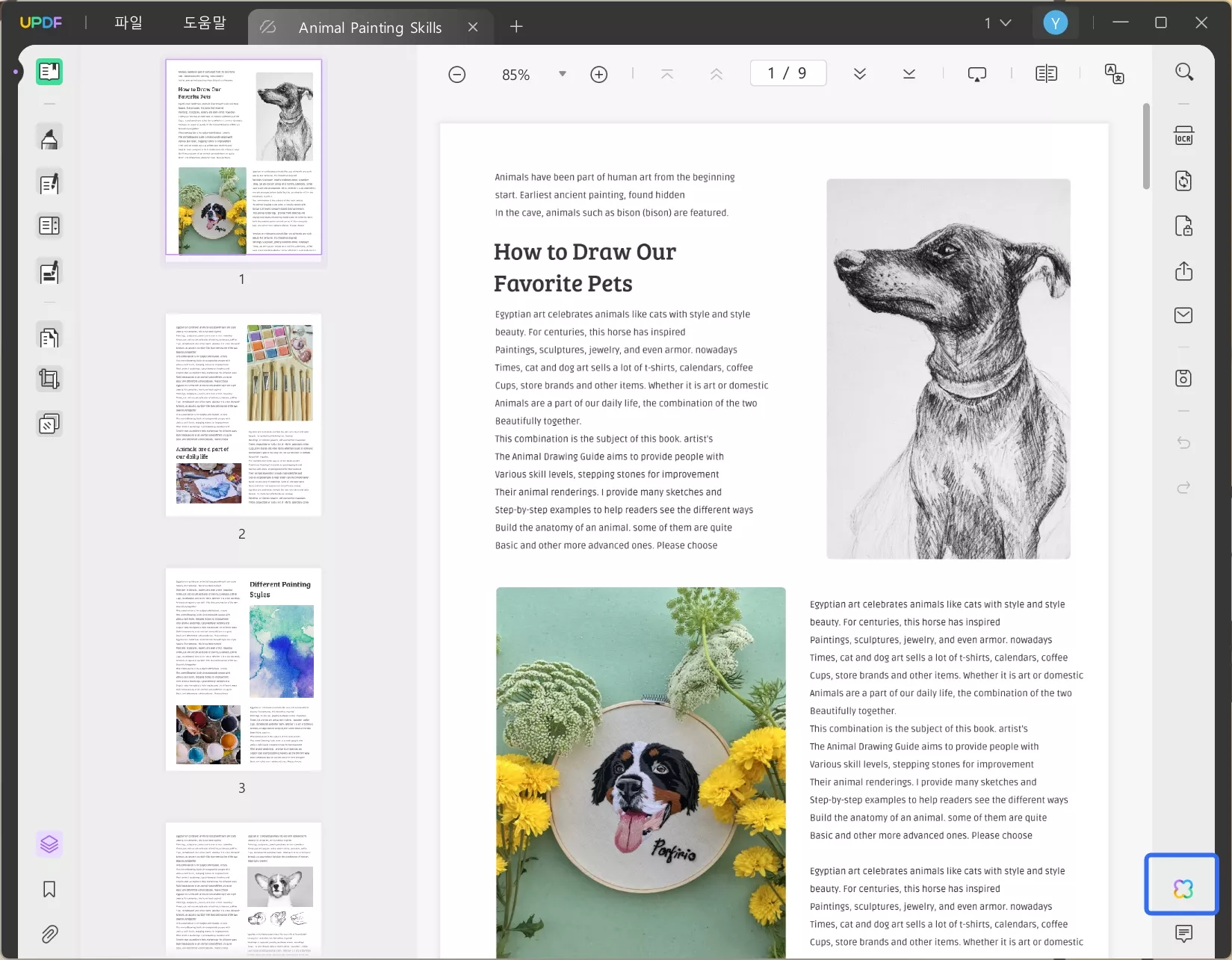Jump to the first page
The width and height of the screenshot is (1232, 960).
pyautogui.click(x=667, y=74)
